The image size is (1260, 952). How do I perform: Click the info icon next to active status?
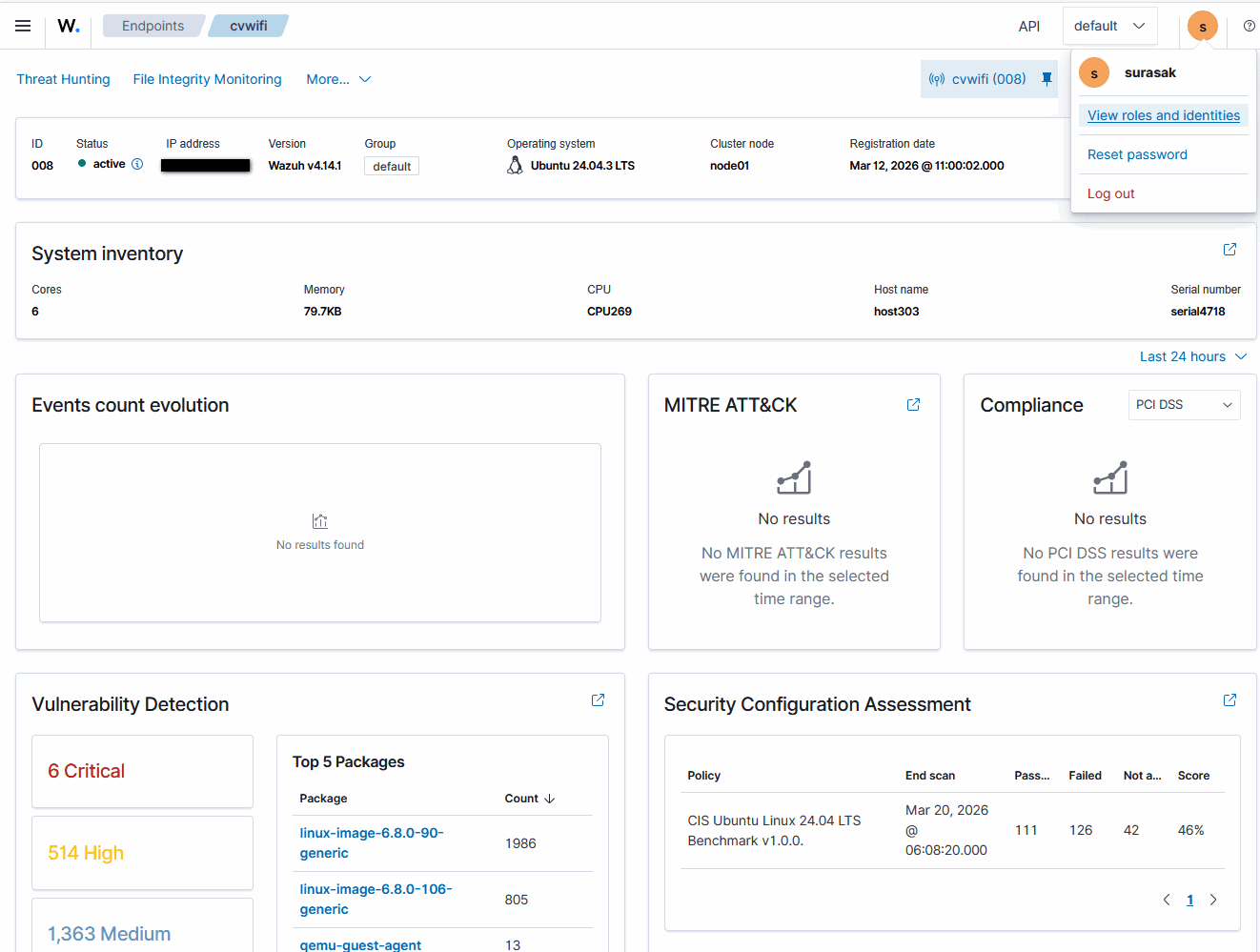pyautogui.click(x=137, y=164)
